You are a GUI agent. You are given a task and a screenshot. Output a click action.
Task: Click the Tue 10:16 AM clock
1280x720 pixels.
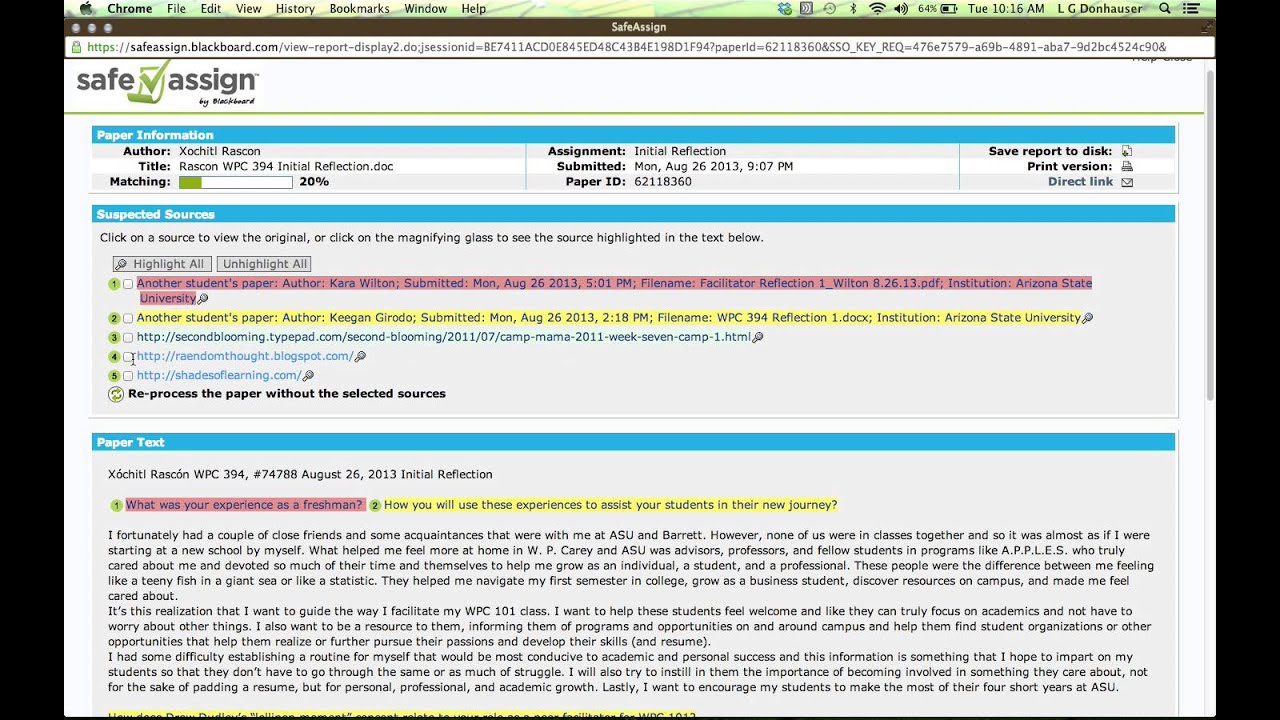coord(1006,9)
